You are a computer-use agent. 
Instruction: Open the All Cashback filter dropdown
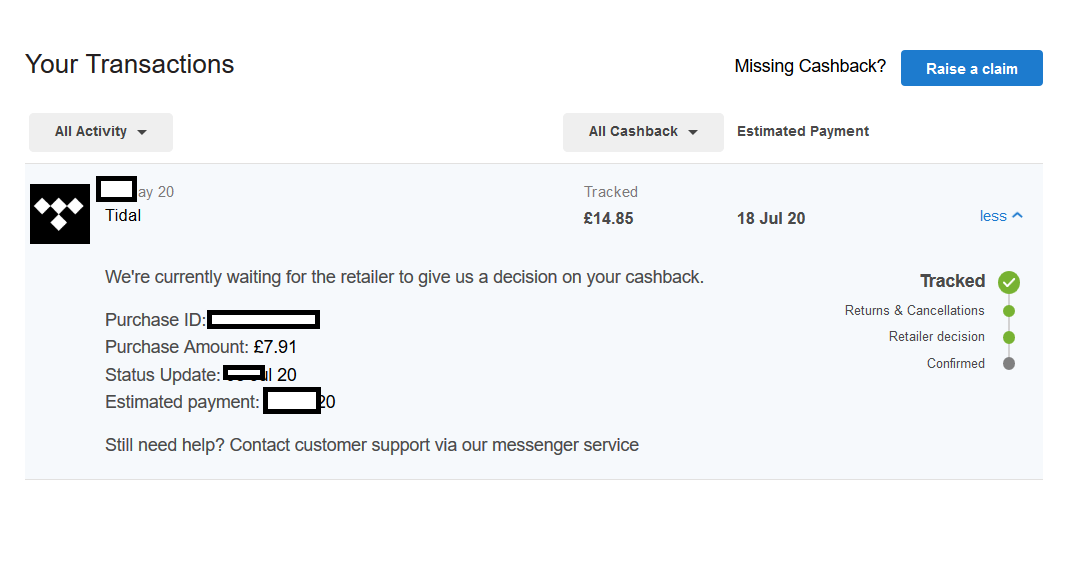(643, 132)
